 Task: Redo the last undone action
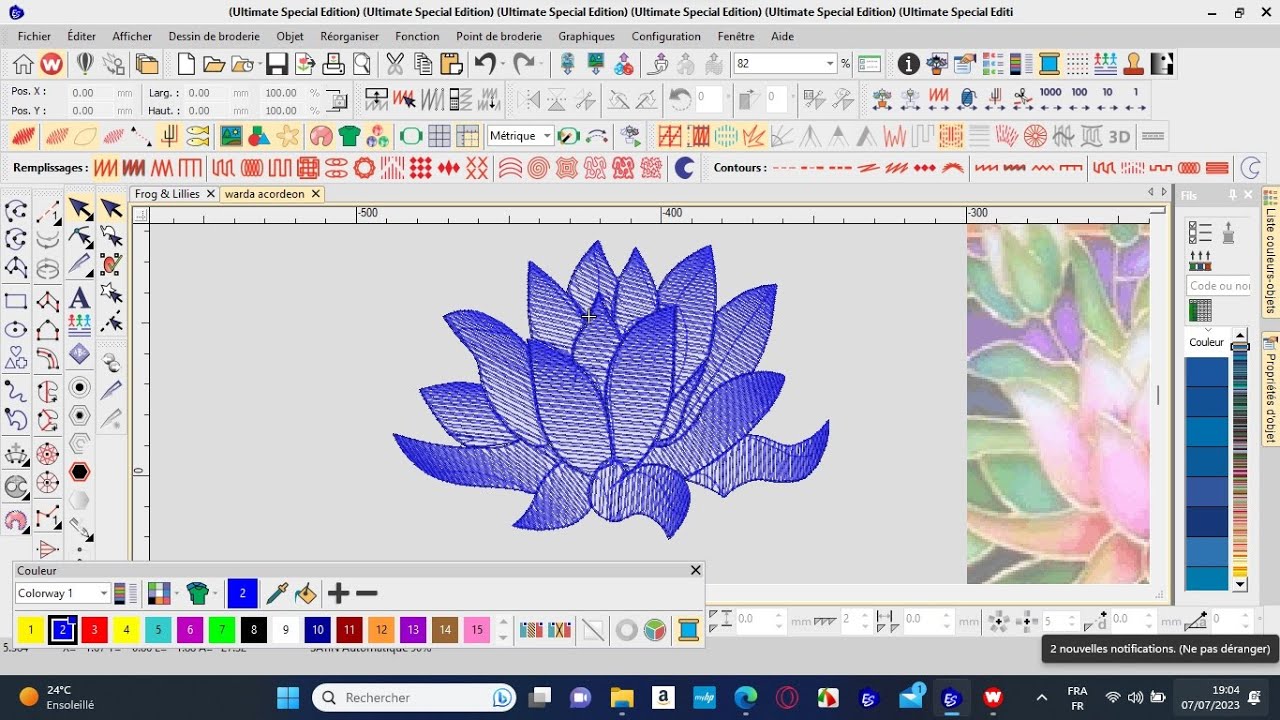[x=523, y=65]
